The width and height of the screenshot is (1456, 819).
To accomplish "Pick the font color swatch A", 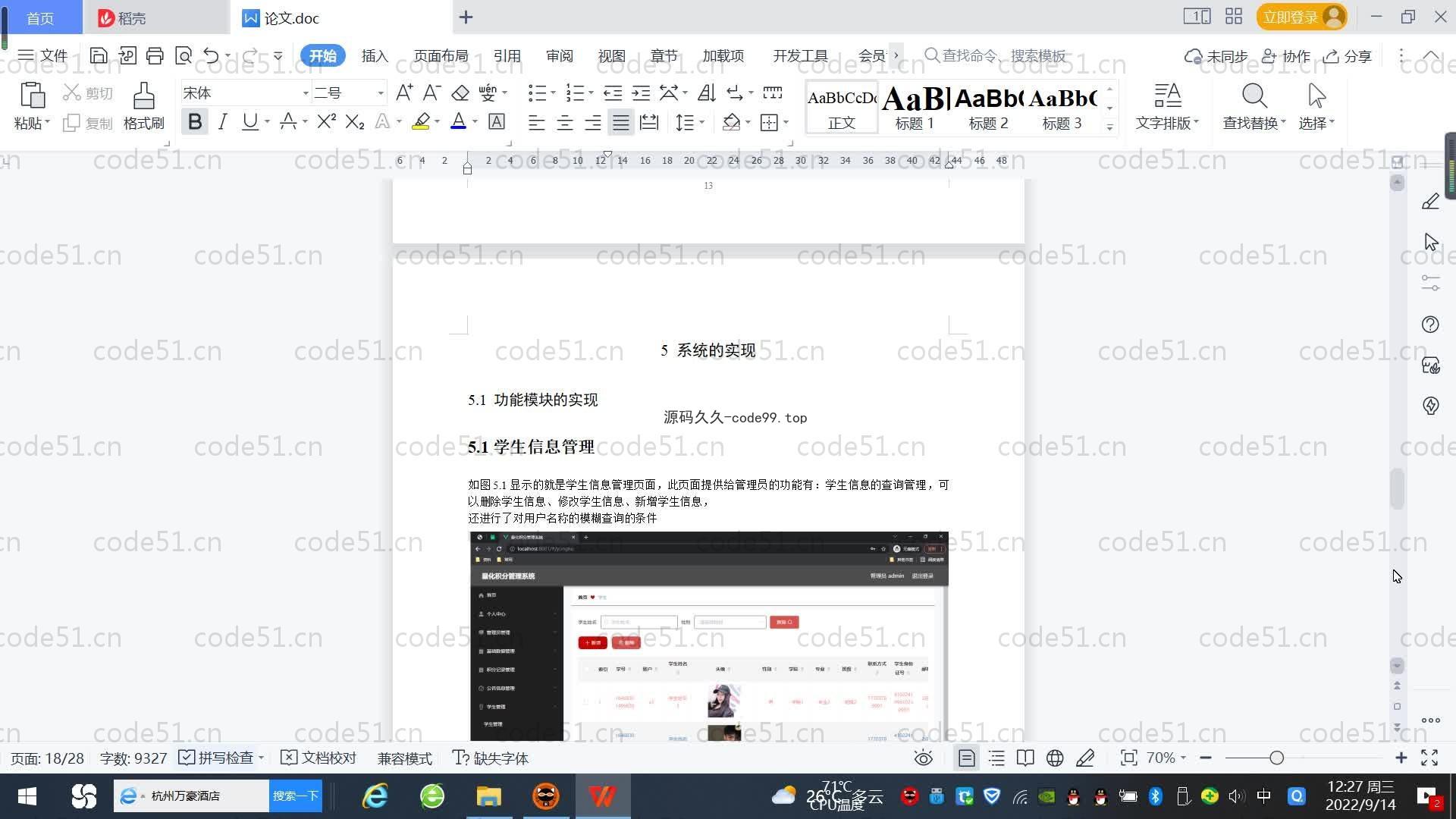I will point(458,121).
